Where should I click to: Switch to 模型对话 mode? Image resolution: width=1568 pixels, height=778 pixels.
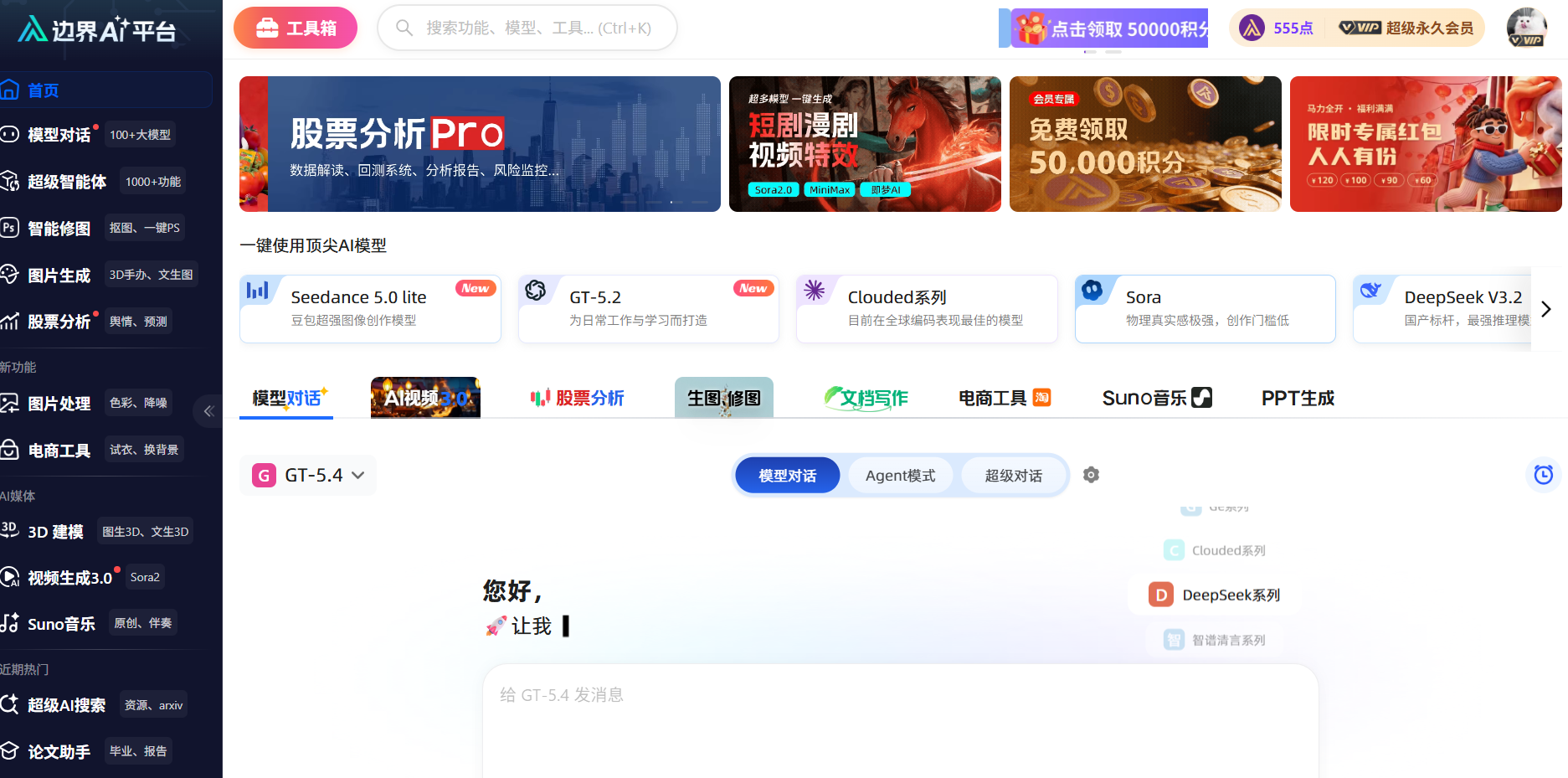click(787, 476)
